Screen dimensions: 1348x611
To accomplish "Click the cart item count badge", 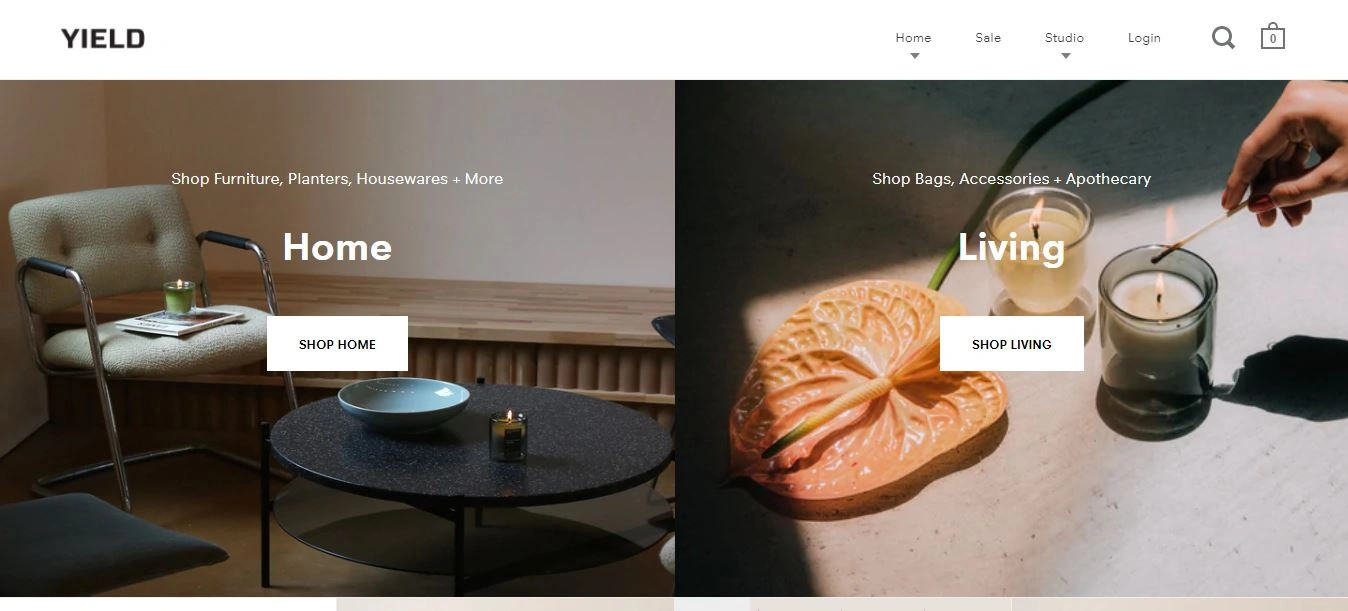I will [x=1272, y=40].
